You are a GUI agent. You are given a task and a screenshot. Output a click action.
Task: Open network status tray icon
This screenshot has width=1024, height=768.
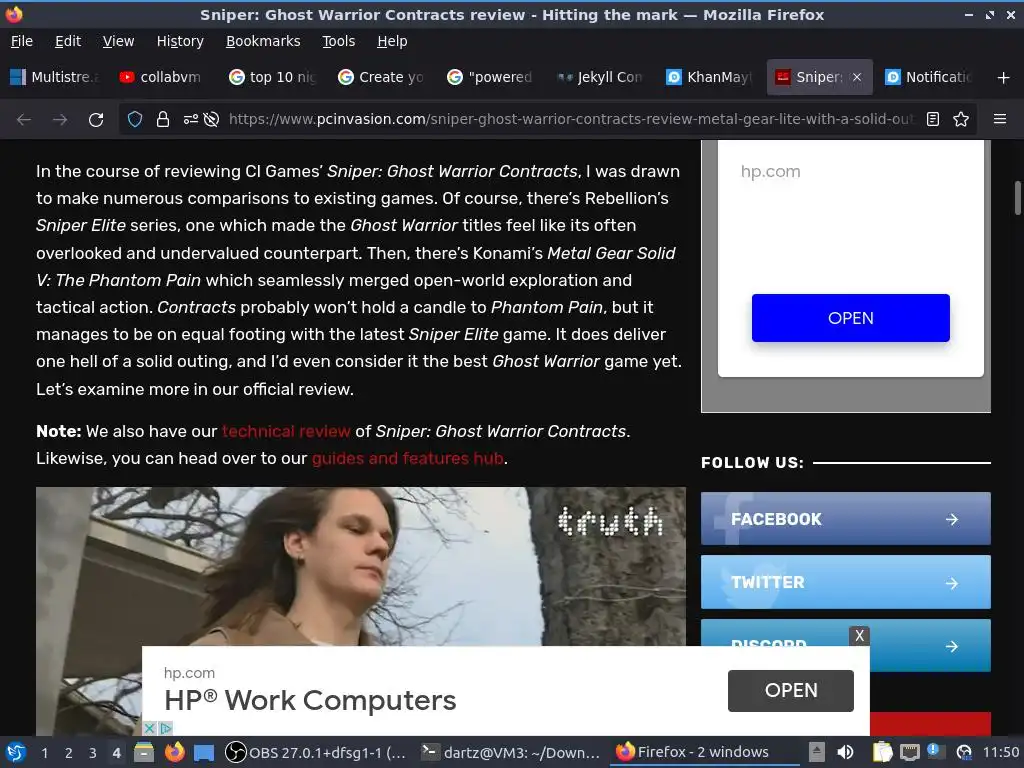(909, 752)
